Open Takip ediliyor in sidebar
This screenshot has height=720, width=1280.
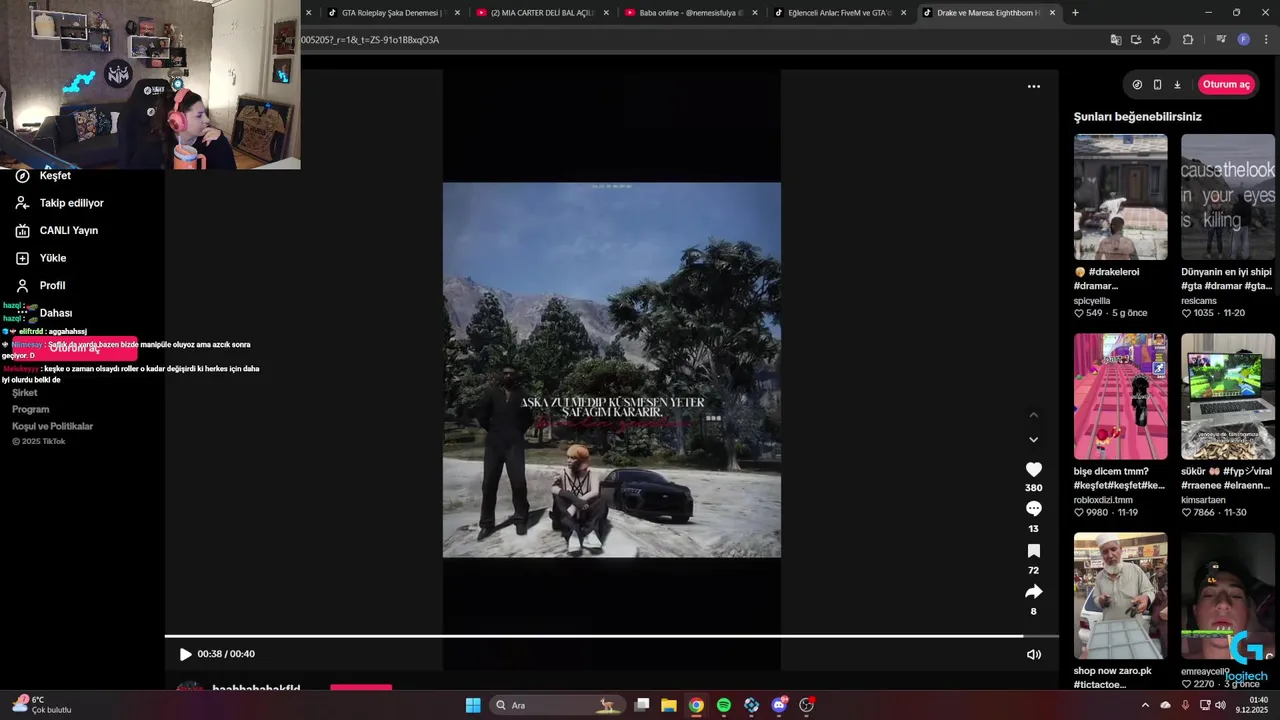pos(59,203)
